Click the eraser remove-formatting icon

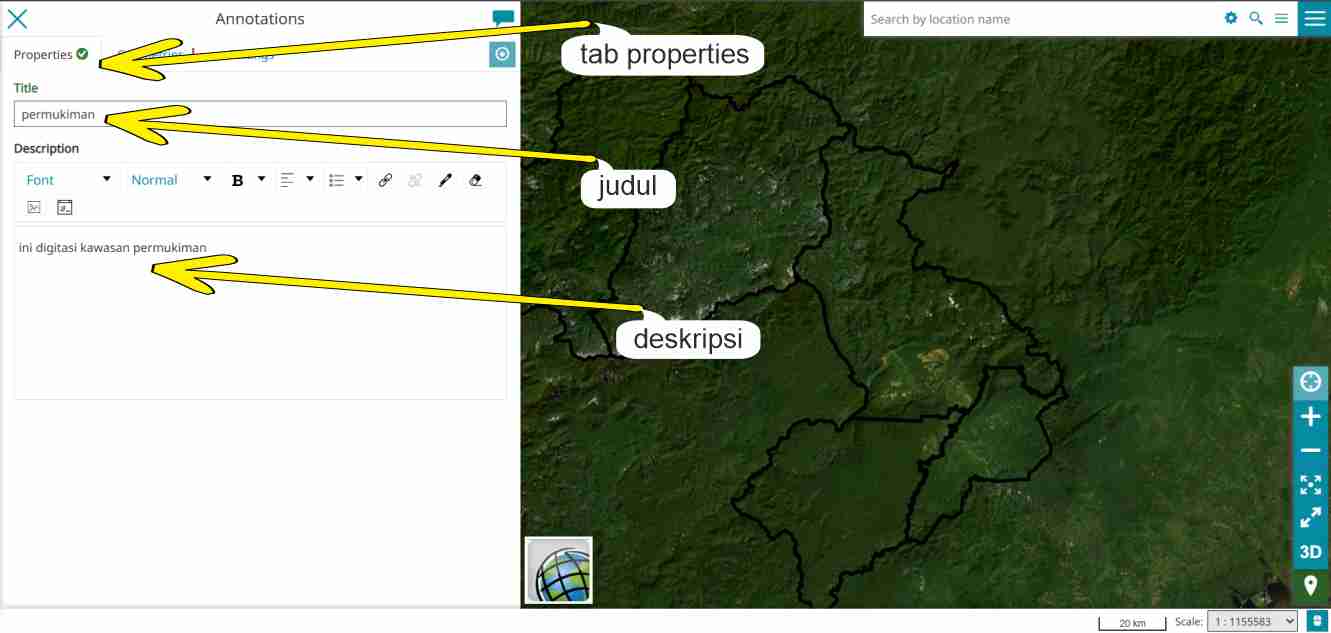point(475,180)
